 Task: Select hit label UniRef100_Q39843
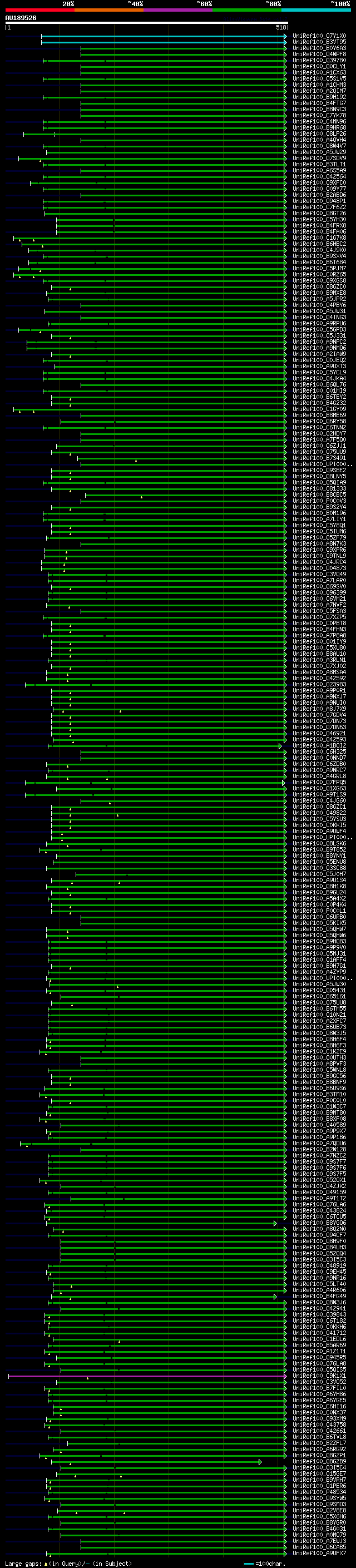tap(319, 1314)
